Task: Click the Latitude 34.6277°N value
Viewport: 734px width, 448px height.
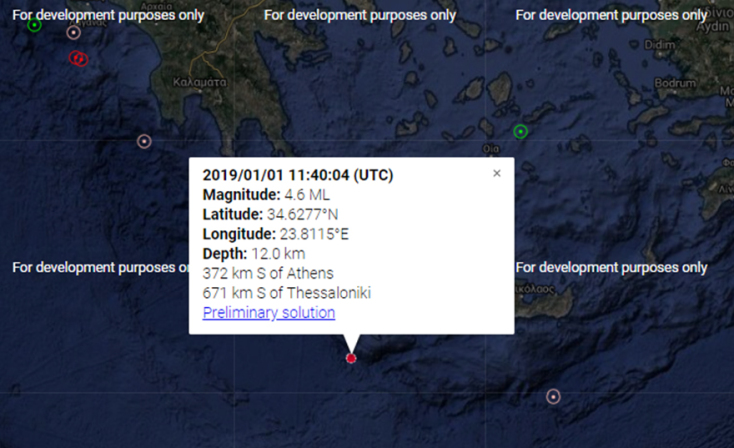Action: click(x=304, y=215)
